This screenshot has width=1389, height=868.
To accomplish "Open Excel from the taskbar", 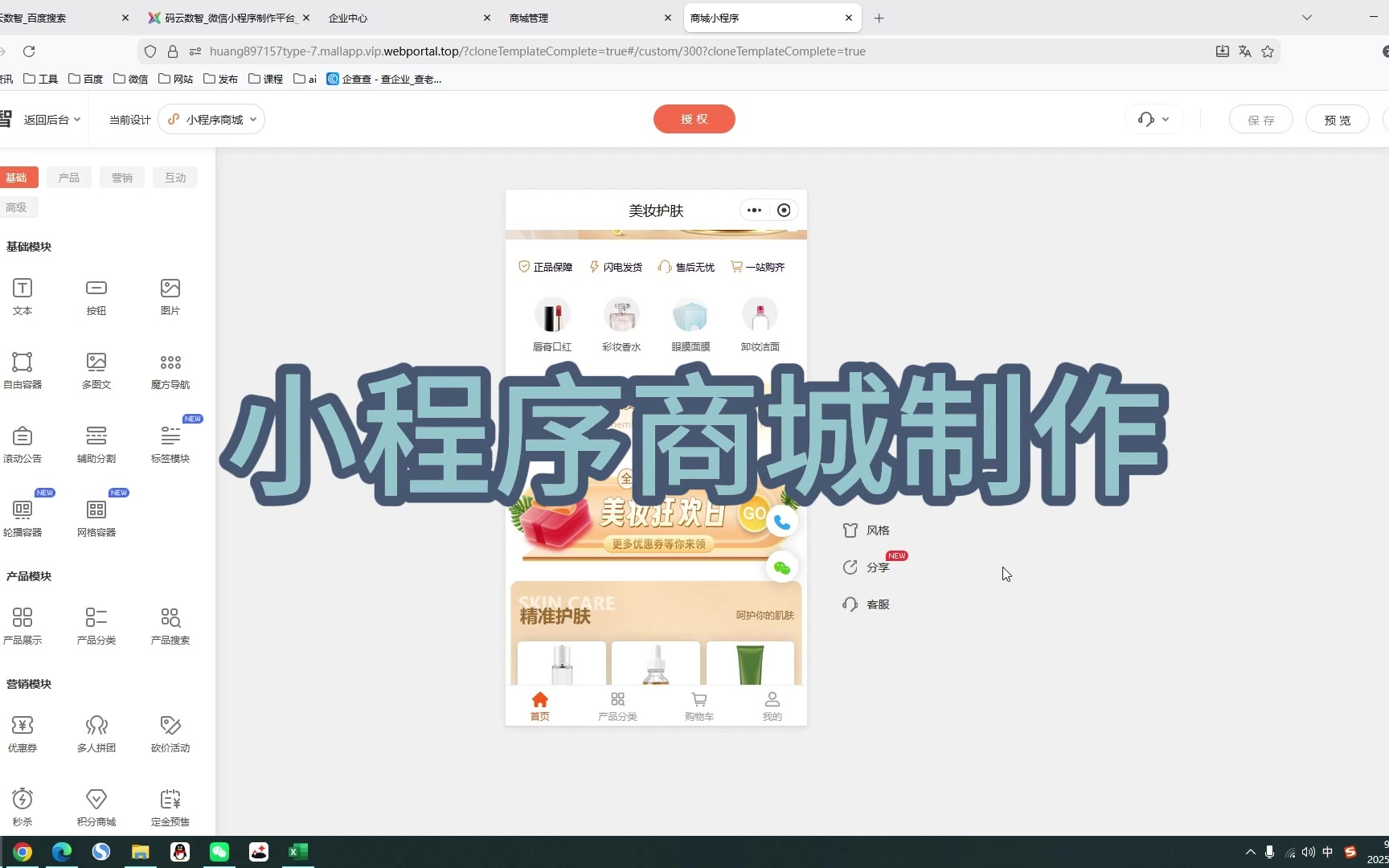I will pyautogui.click(x=298, y=852).
